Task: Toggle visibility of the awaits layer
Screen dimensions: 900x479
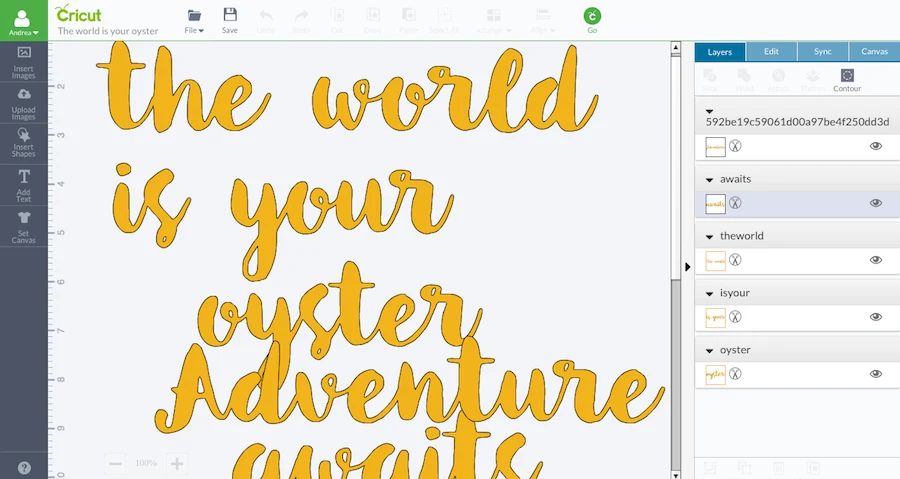Action: 876,203
